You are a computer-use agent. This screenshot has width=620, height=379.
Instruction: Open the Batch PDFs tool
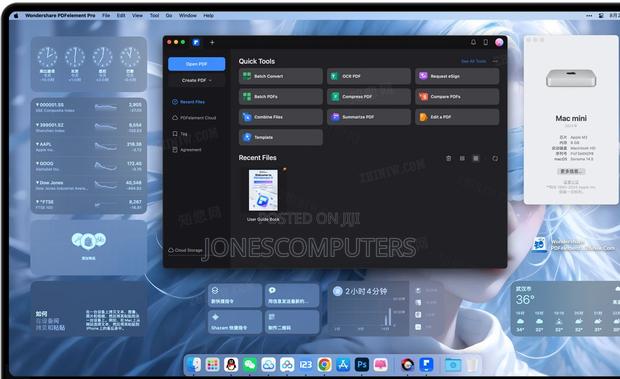280,96
